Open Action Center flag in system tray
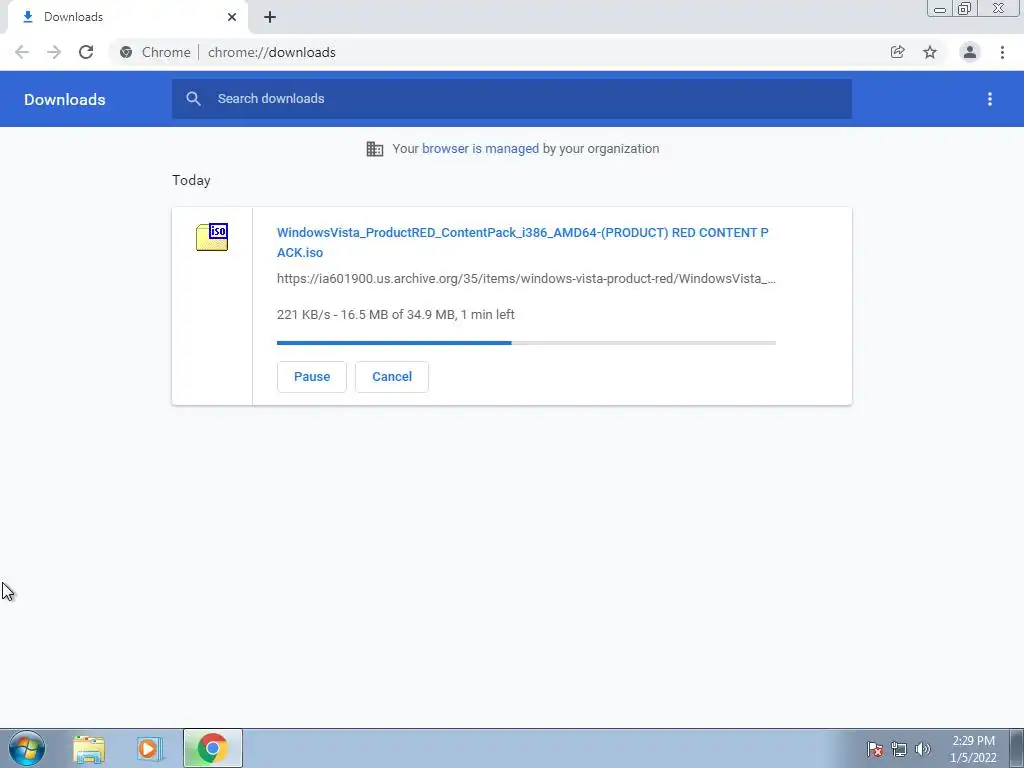 [875, 749]
